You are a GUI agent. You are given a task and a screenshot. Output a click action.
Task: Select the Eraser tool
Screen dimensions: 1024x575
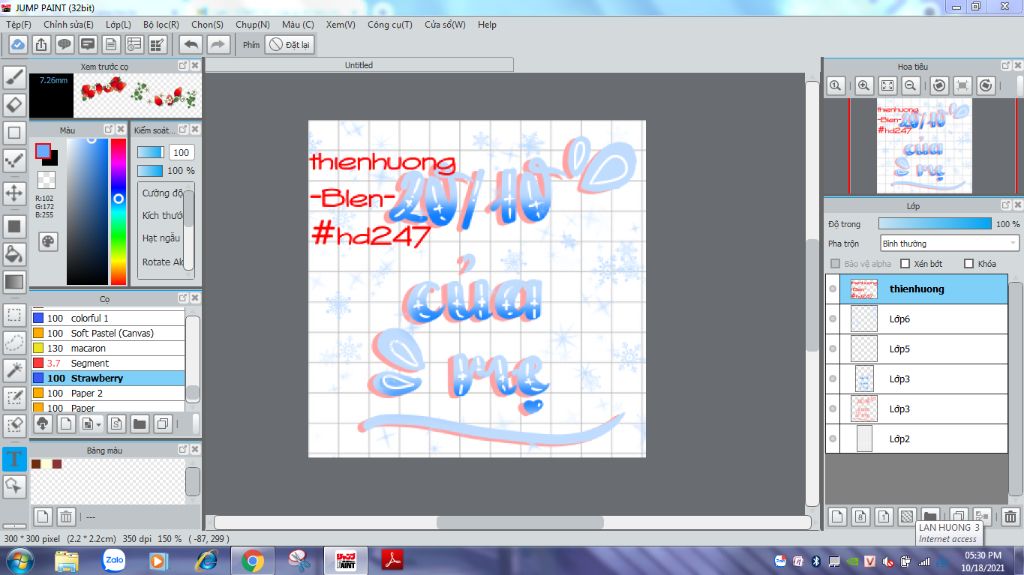pyautogui.click(x=14, y=105)
